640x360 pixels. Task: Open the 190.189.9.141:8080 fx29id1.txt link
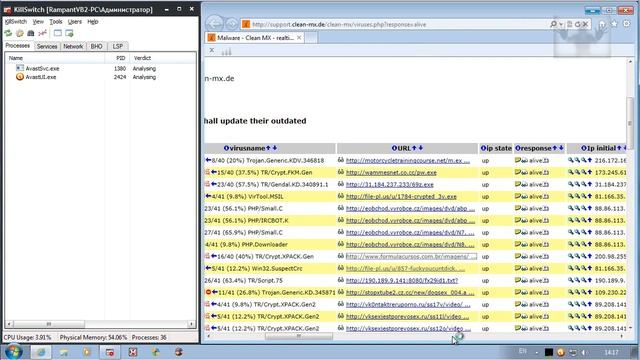click(x=402, y=281)
